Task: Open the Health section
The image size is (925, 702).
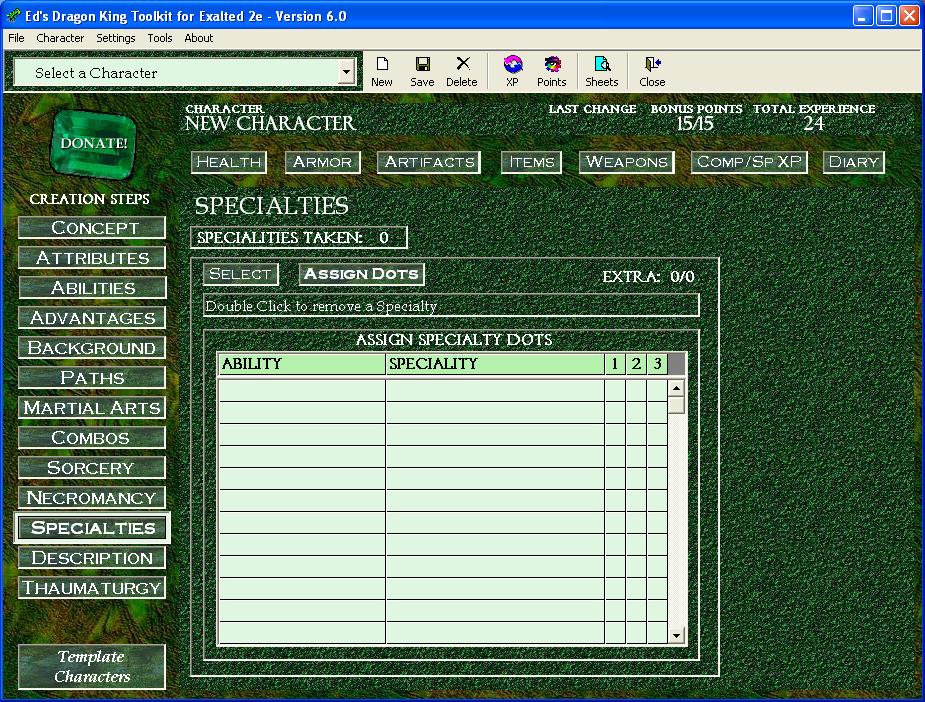Action: 229,162
